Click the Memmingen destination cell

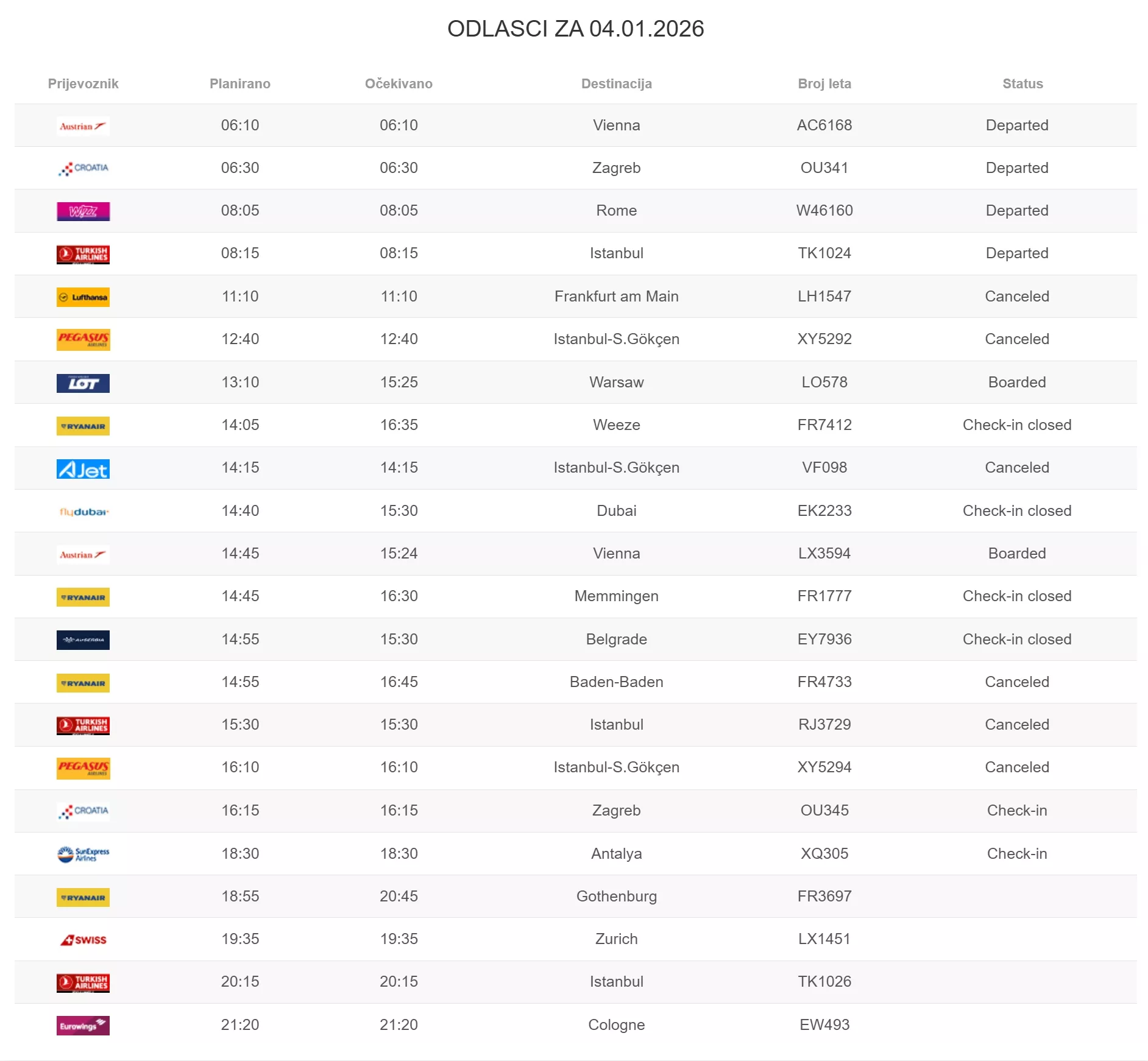(x=616, y=596)
